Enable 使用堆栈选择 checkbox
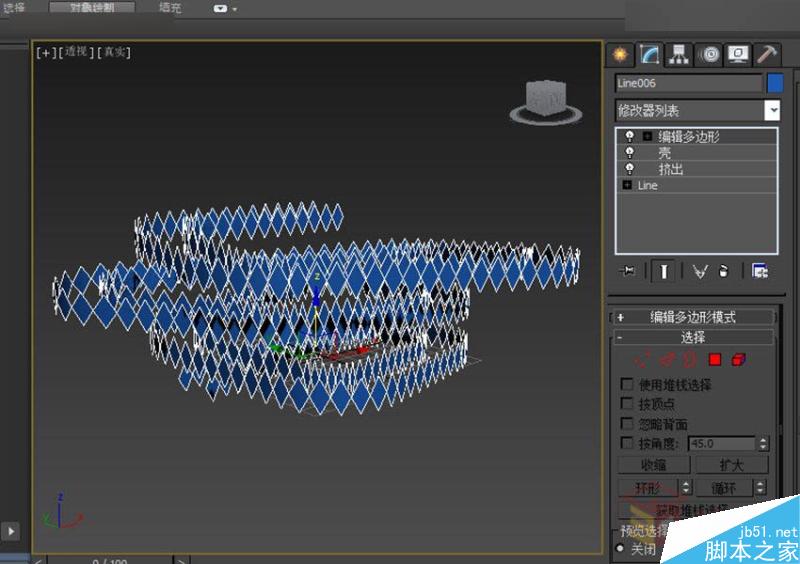 (x=627, y=384)
